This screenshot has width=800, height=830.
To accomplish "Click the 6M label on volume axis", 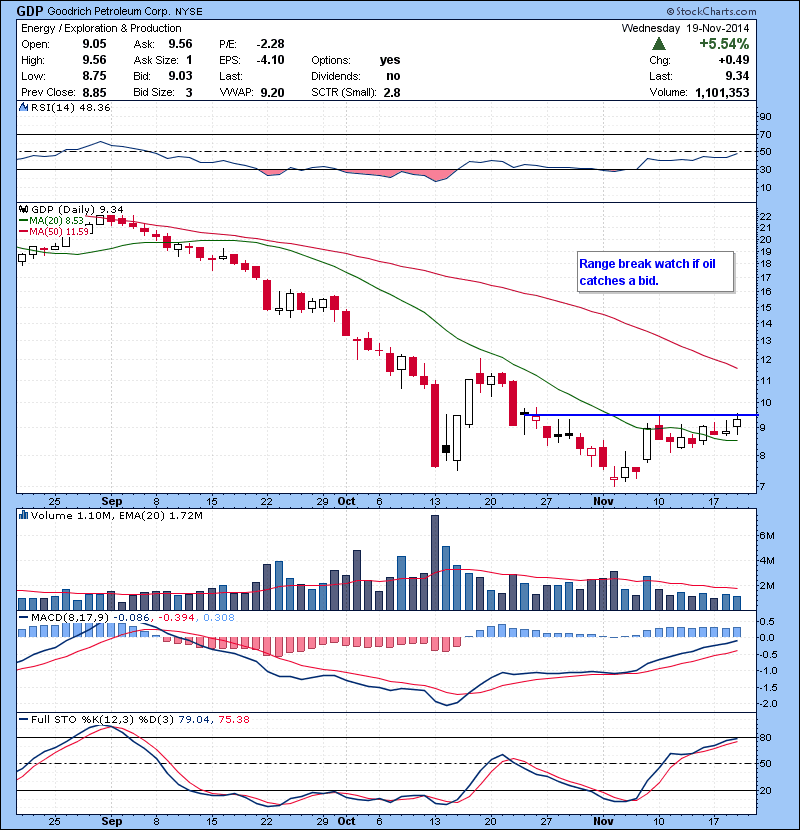I will coord(767,536).
